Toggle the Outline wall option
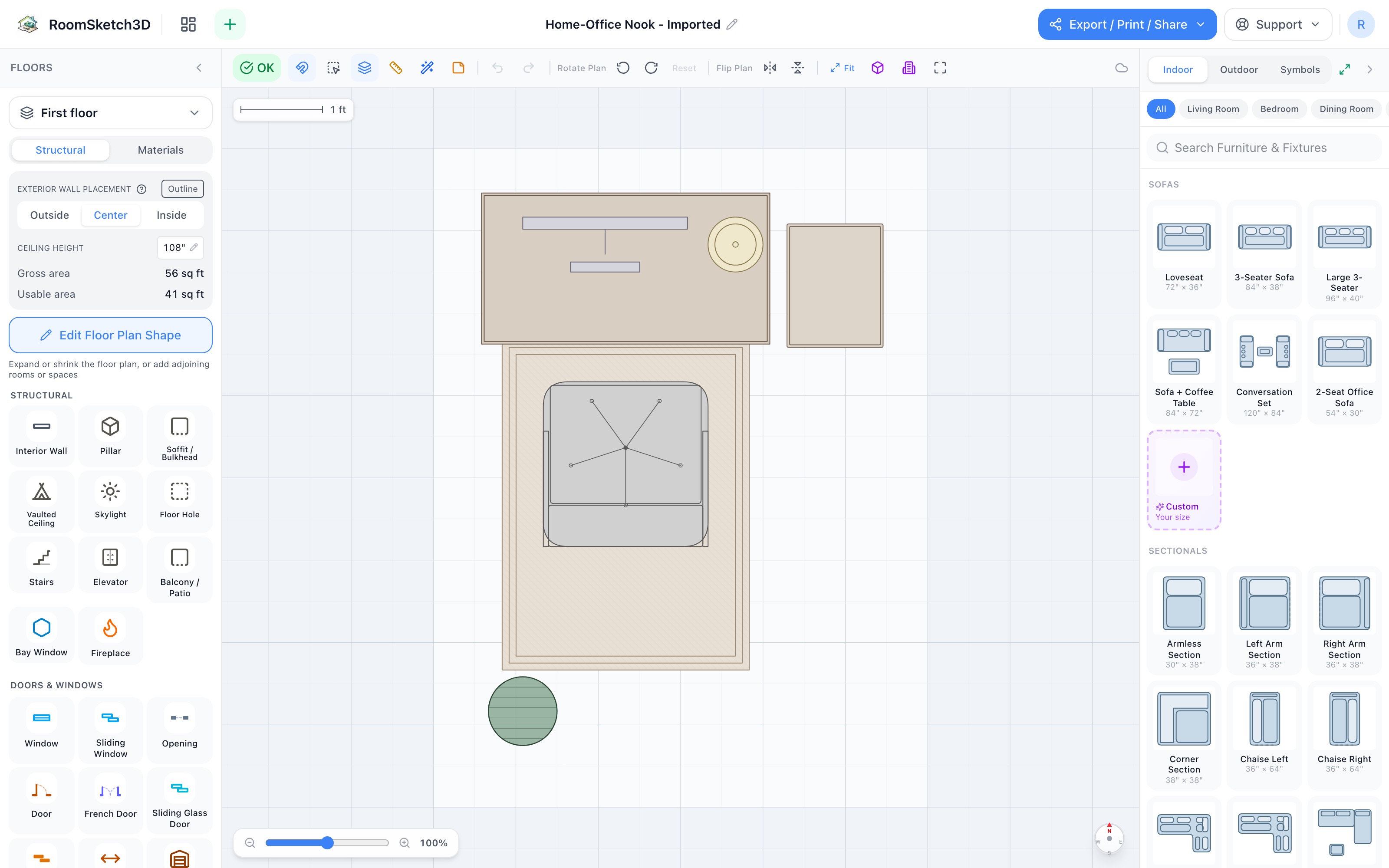Viewport: 1389px width, 868px height. click(x=182, y=189)
